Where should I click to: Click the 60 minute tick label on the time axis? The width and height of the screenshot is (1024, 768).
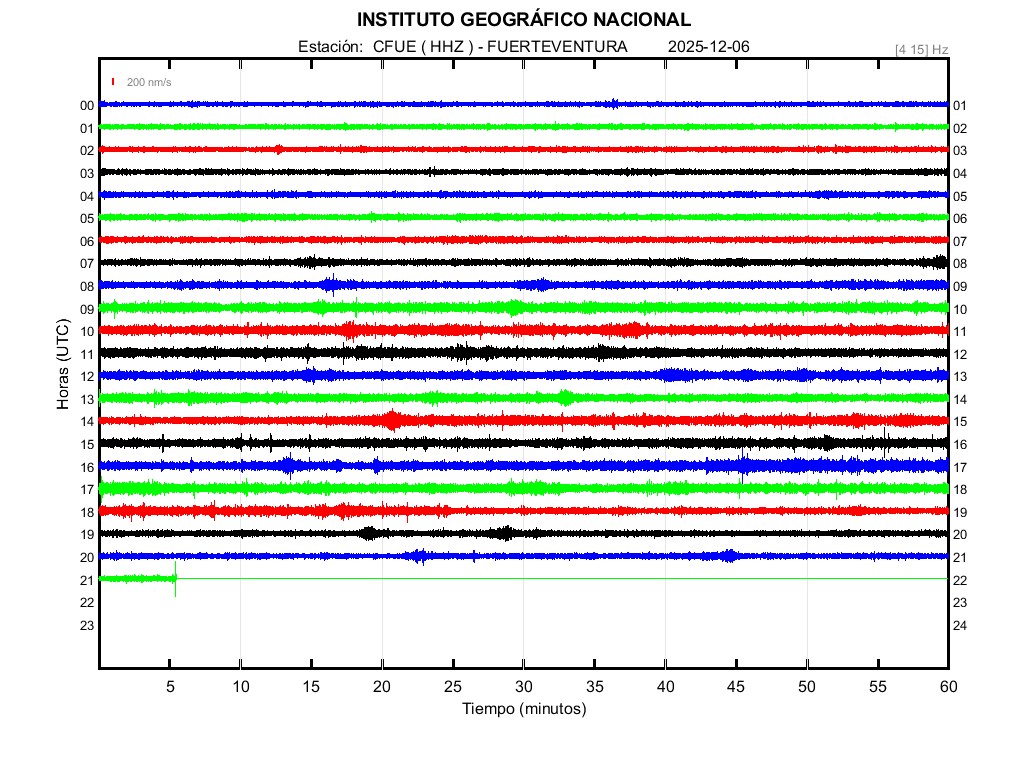(x=947, y=686)
